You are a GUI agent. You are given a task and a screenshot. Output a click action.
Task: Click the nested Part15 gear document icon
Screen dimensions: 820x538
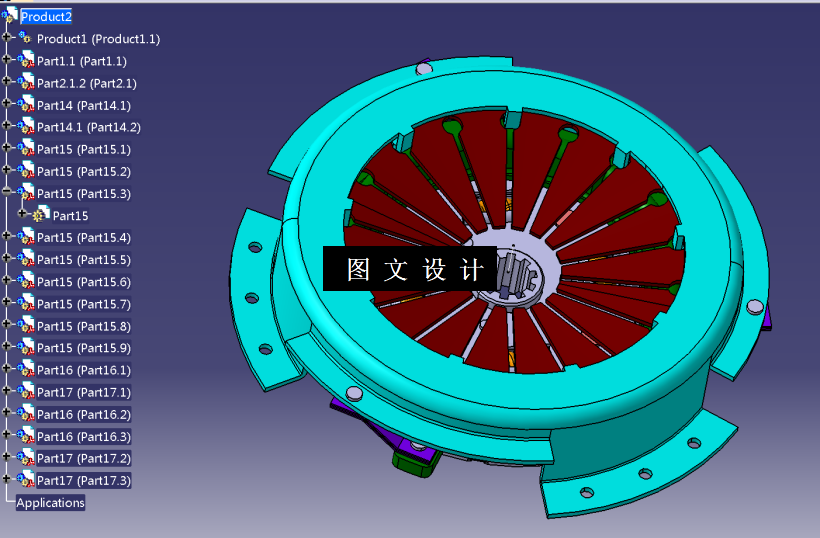tap(41, 214)
